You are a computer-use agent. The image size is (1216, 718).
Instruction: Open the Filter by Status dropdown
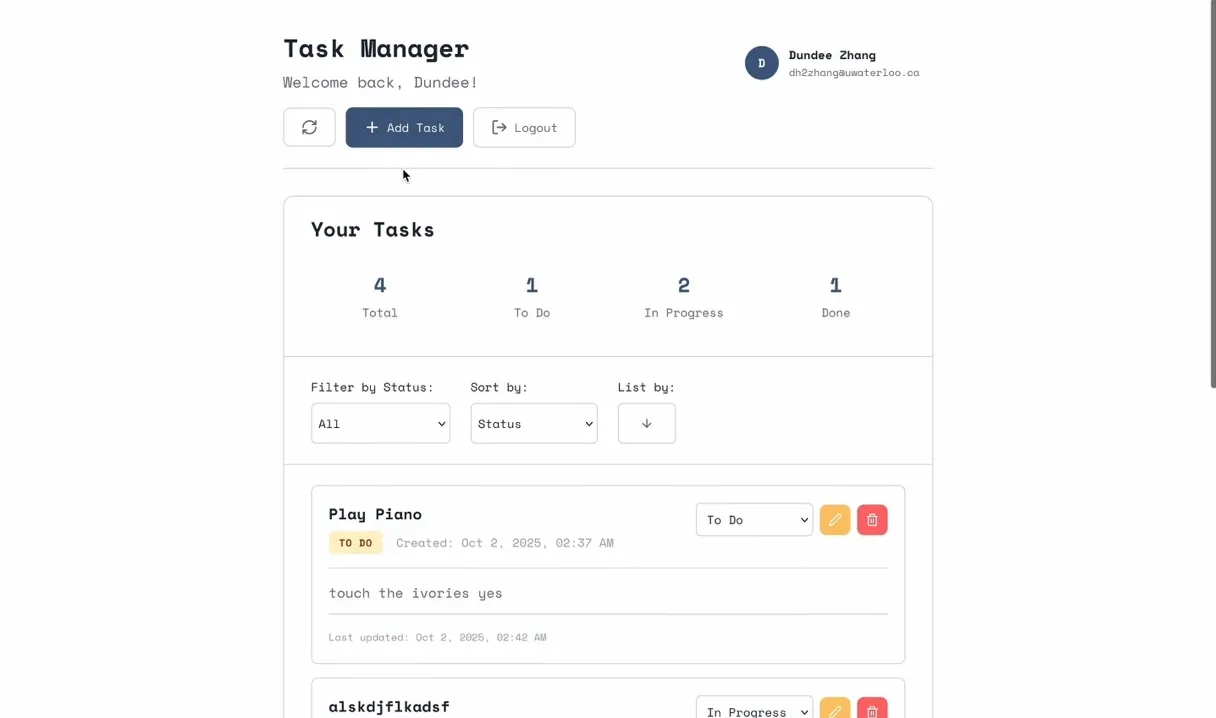pos(380,423)
